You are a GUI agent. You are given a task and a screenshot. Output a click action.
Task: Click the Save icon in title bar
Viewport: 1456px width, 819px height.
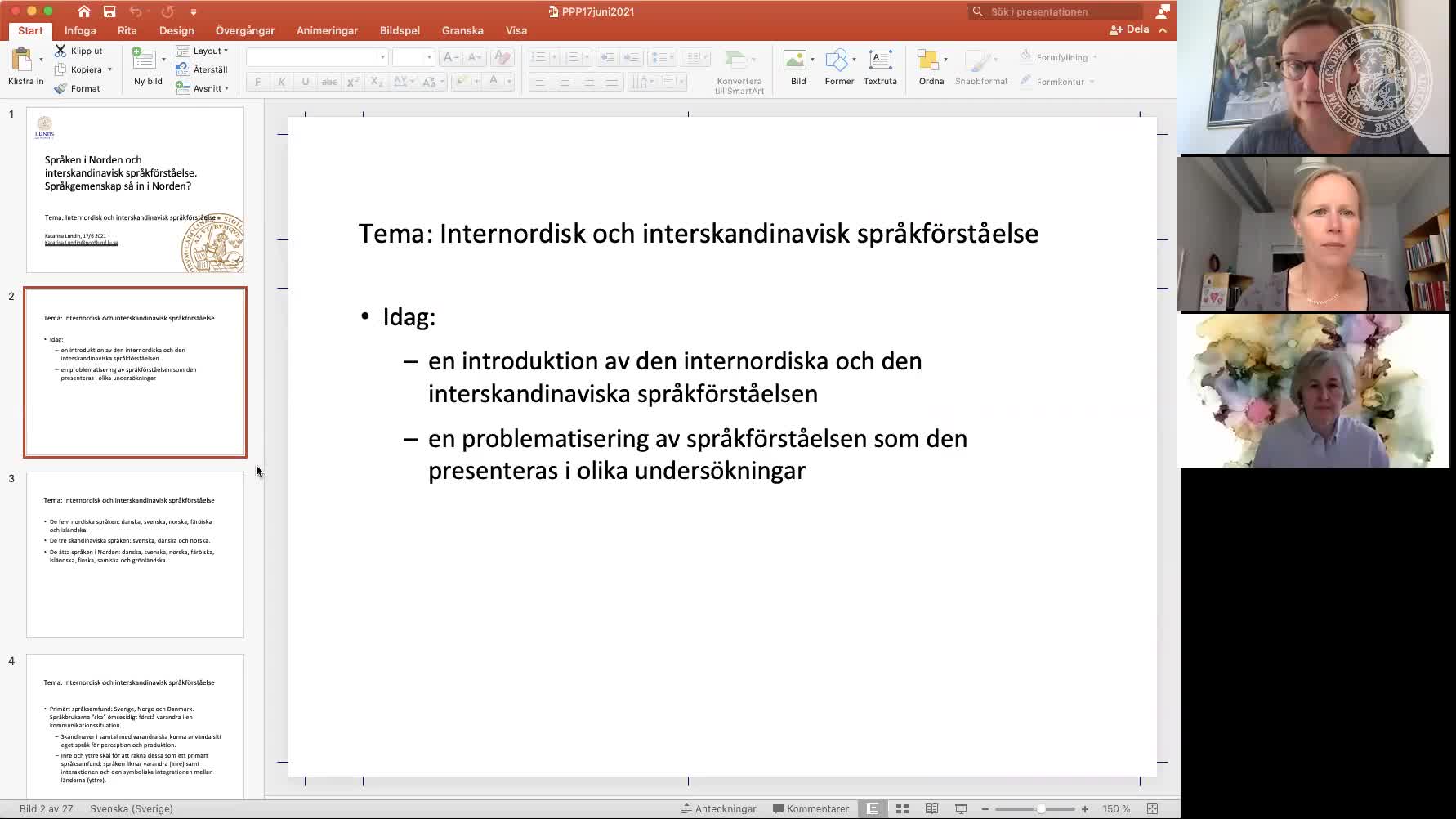(x=109, y=11)
